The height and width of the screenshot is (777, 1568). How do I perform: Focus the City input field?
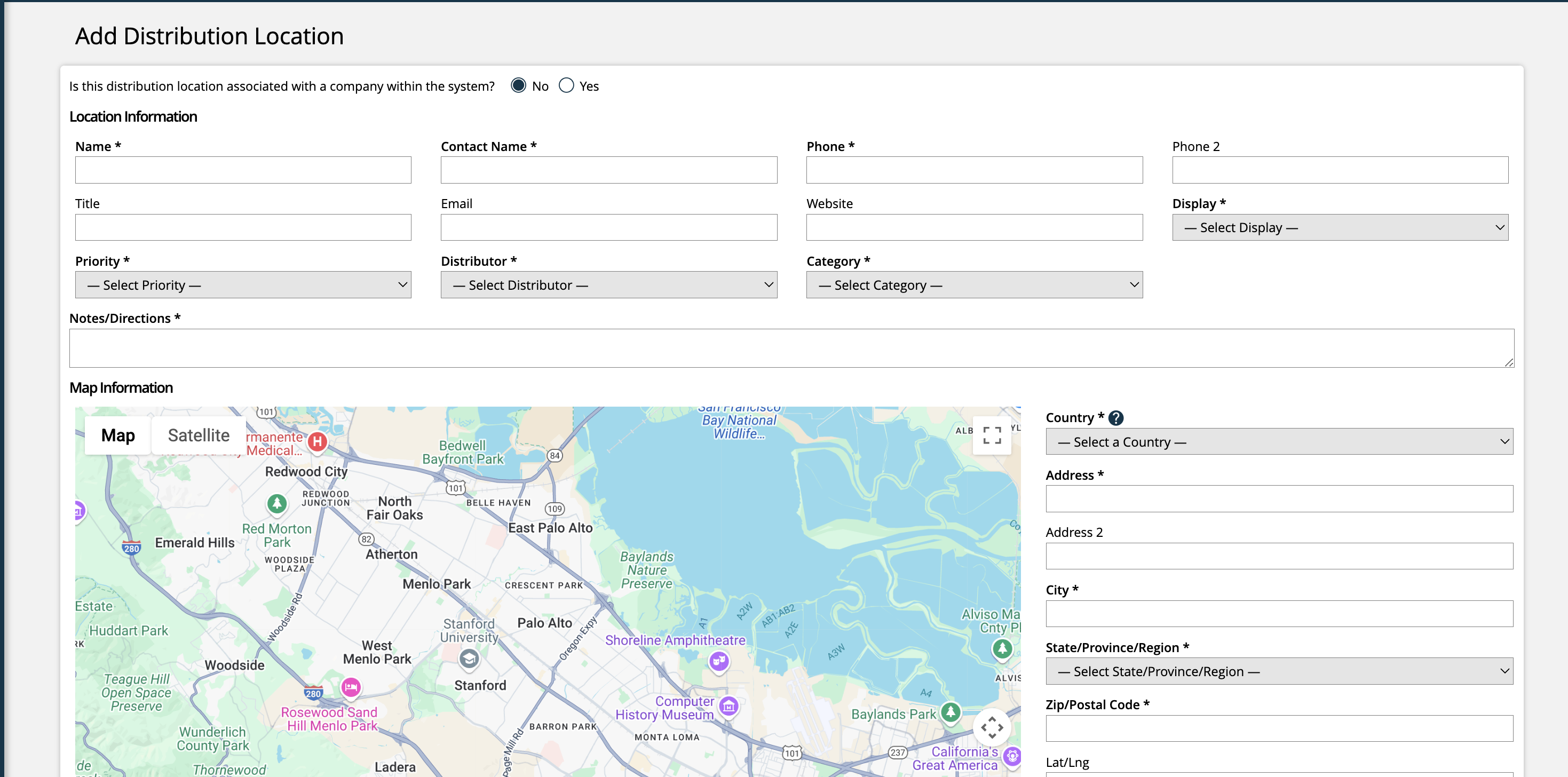pos(1279,614)
